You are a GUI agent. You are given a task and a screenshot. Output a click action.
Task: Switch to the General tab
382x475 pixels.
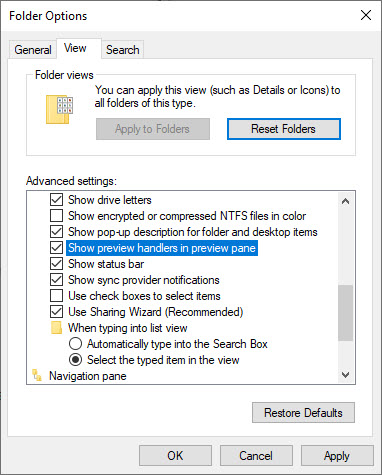tap(33, 50)
